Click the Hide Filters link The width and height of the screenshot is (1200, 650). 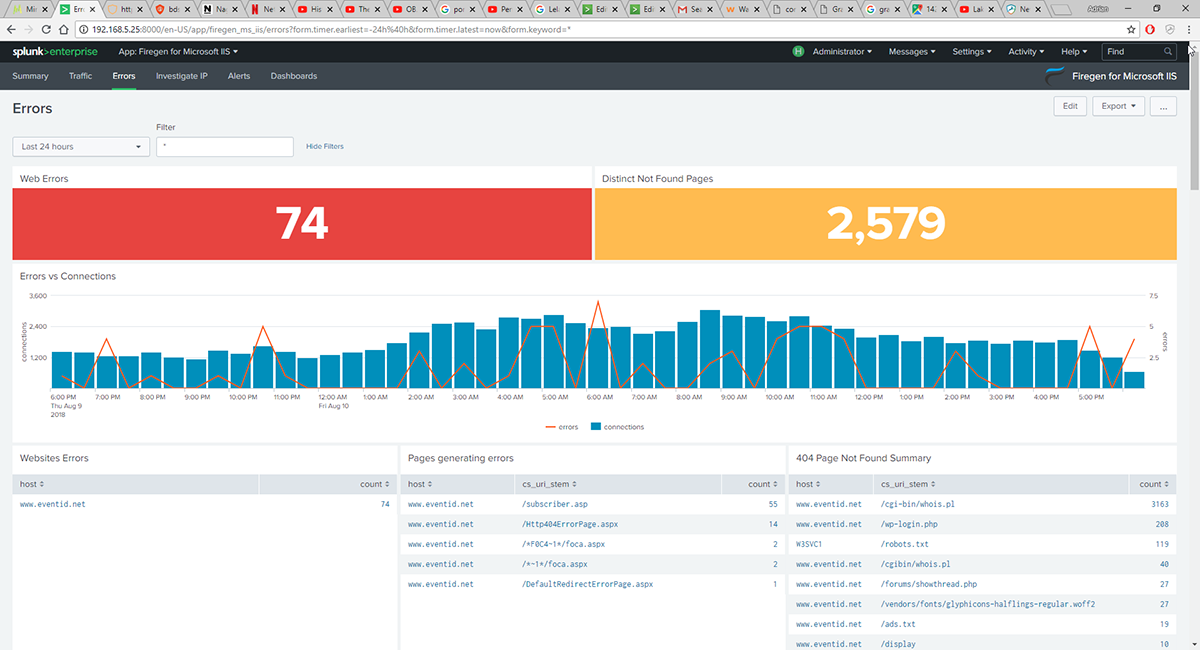coord(324,147)
